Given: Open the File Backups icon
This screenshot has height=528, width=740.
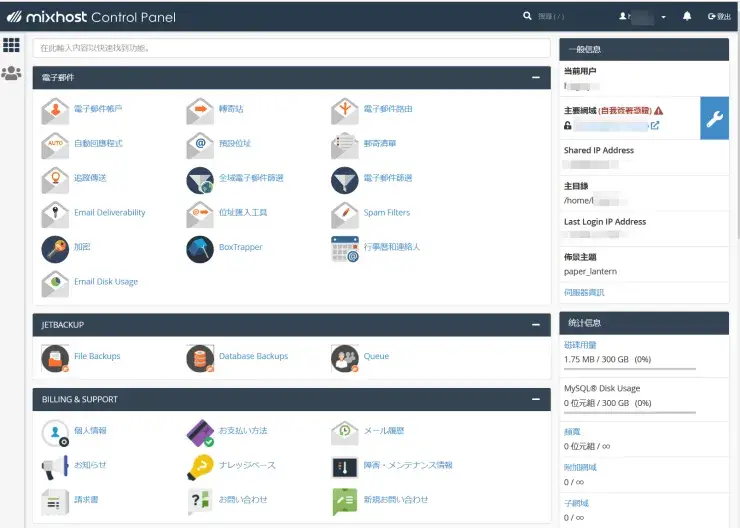Looking at the screenshot, I should point(55,358).
